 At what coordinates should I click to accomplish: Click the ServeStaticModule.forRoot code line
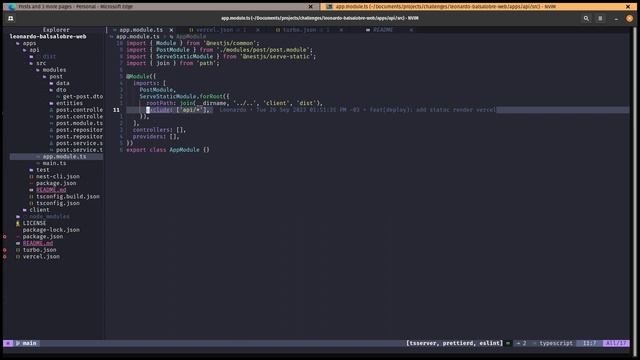(x=184, y=97)
